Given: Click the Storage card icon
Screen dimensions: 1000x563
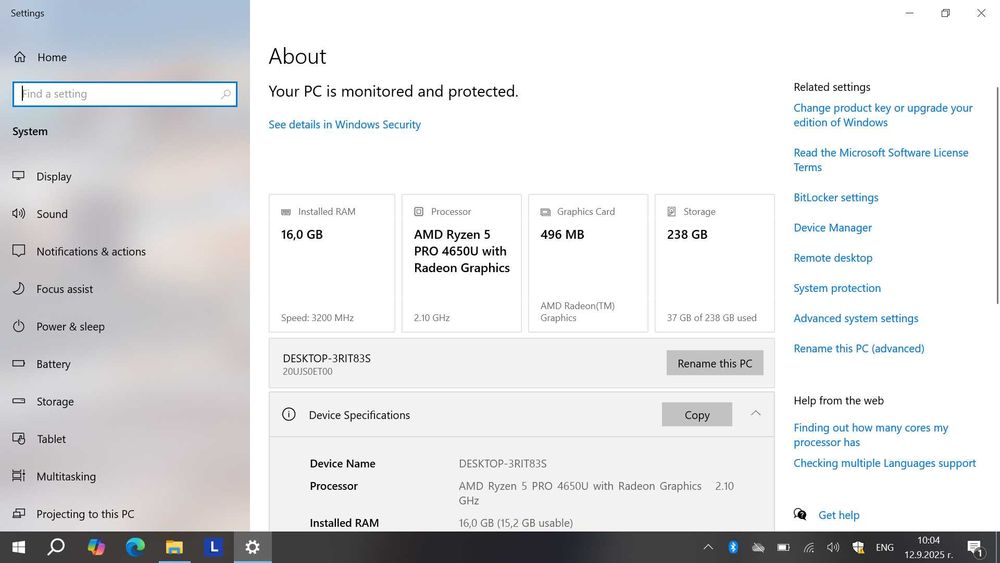Looking at the screenshot, I should 672,212.
